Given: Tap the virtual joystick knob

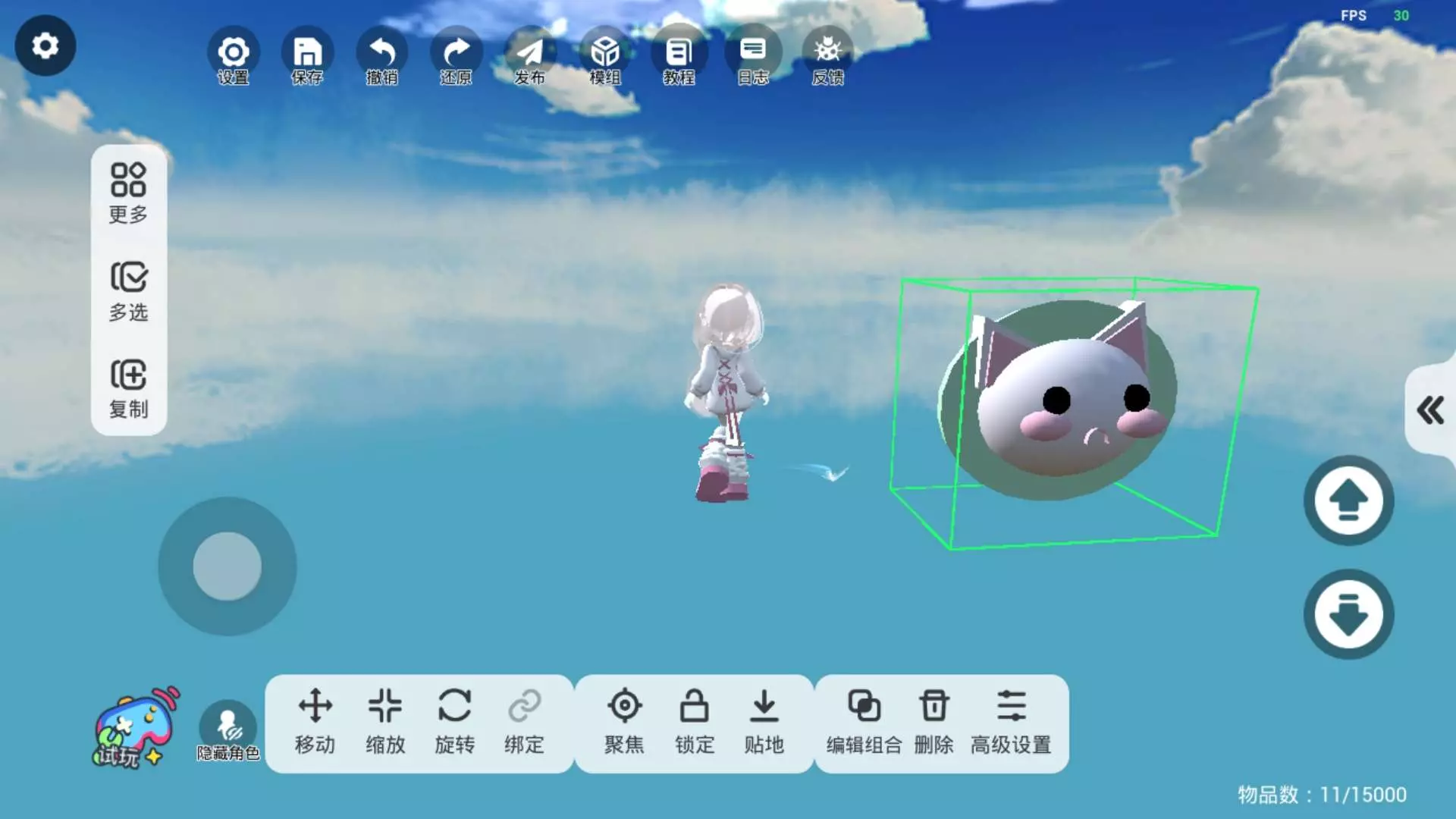Looking at the screenshot, I should (227, 566).
